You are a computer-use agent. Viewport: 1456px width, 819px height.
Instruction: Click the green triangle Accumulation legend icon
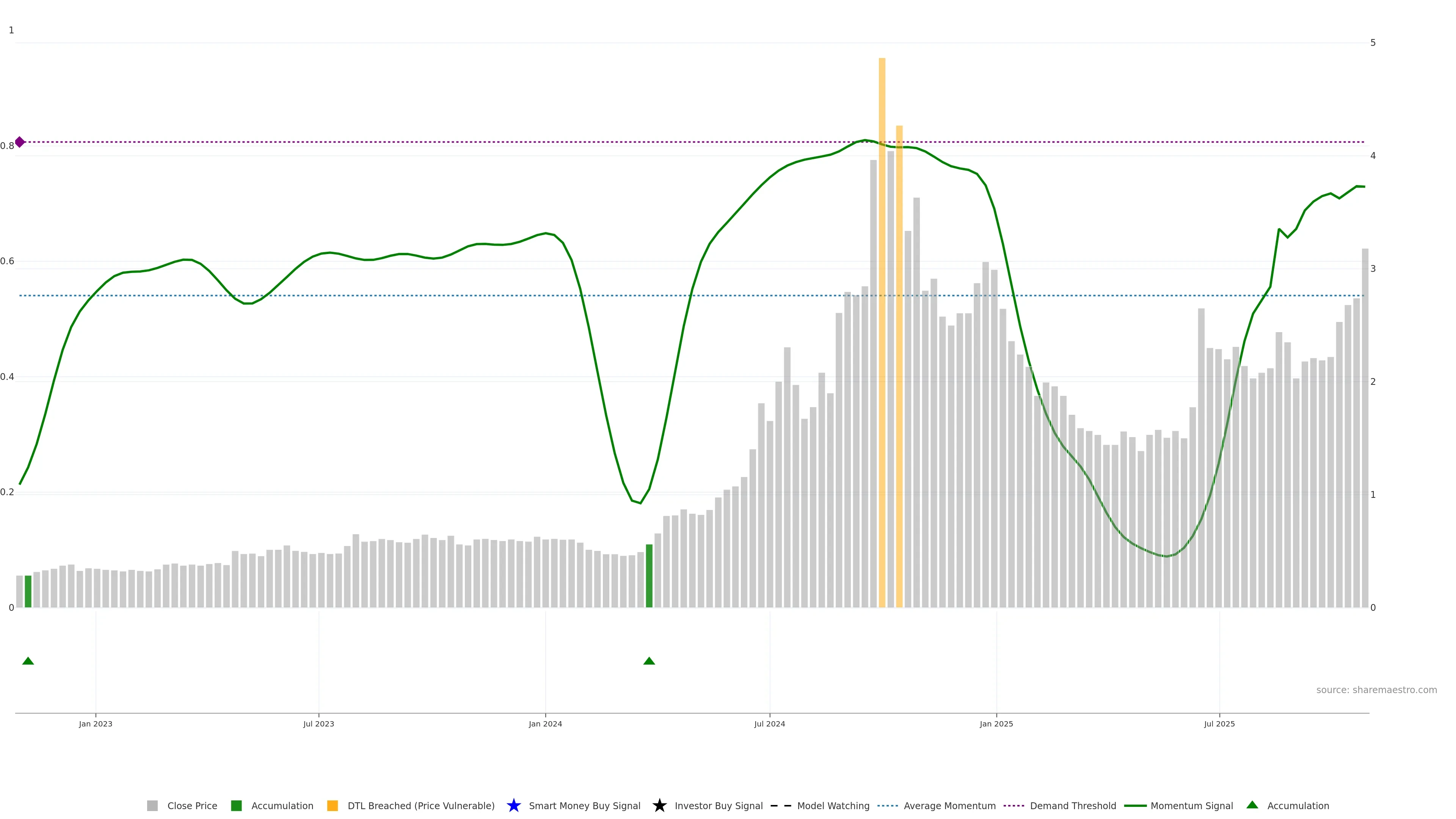pos(1252,805)
